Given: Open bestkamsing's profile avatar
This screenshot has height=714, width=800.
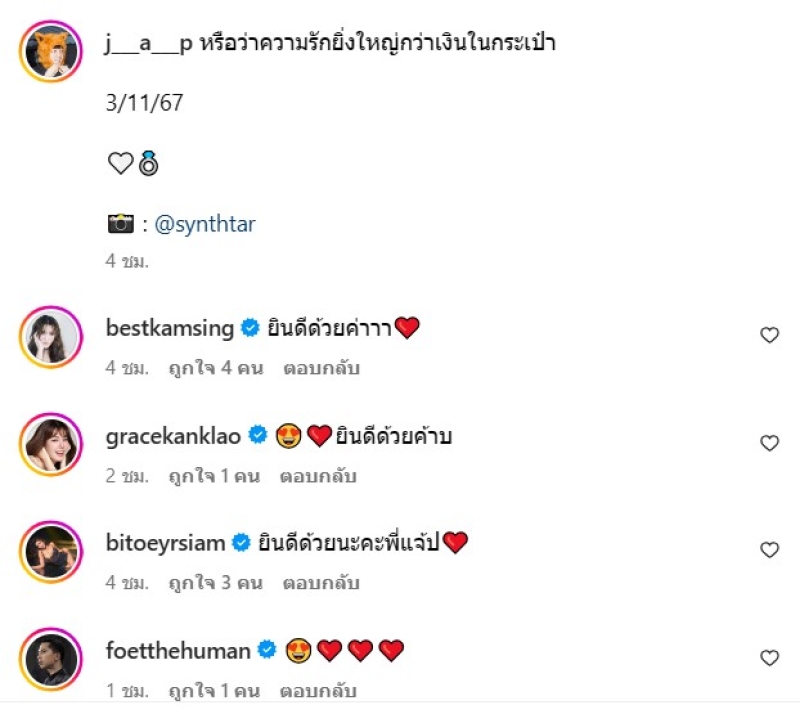Looking at the screenshot, I should point(51,337).
